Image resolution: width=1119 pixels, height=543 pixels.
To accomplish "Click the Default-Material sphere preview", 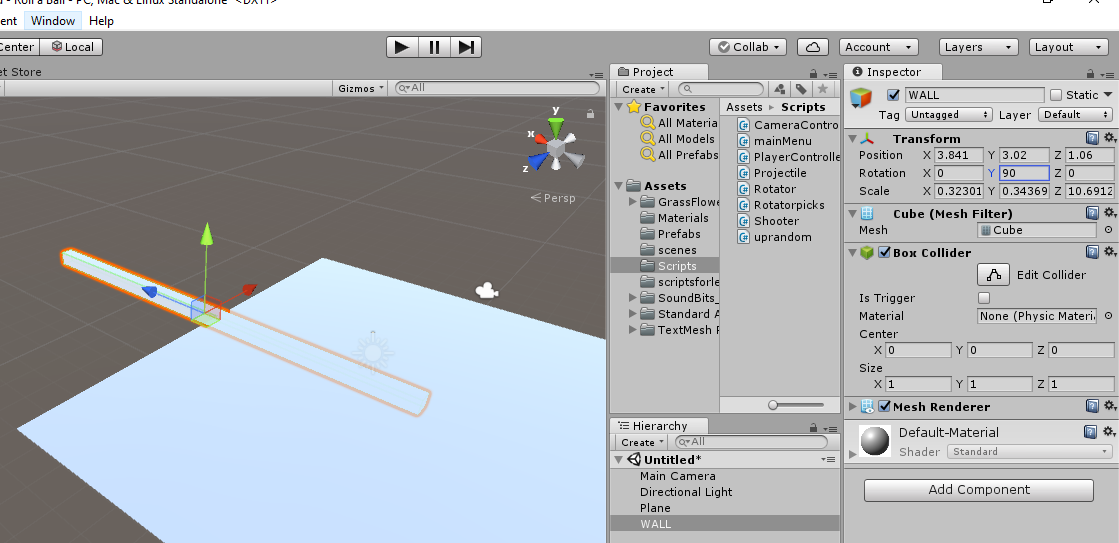I will tap(875, 441).
